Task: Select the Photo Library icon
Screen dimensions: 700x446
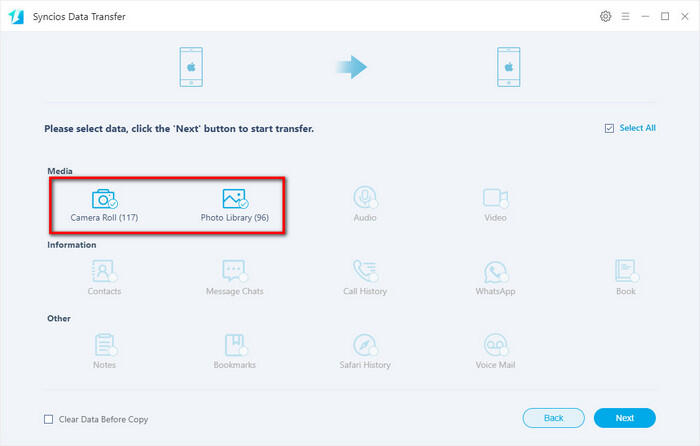Action: pyautogui.click(x=234, y=198)
